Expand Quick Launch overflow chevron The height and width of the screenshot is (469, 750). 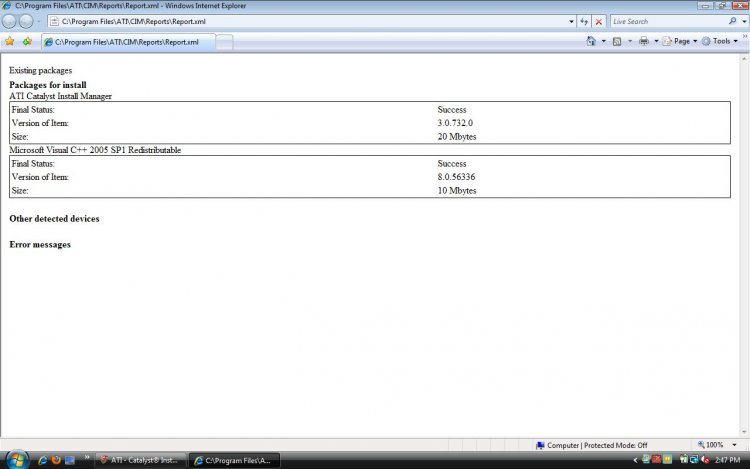[x=87, y=458]
